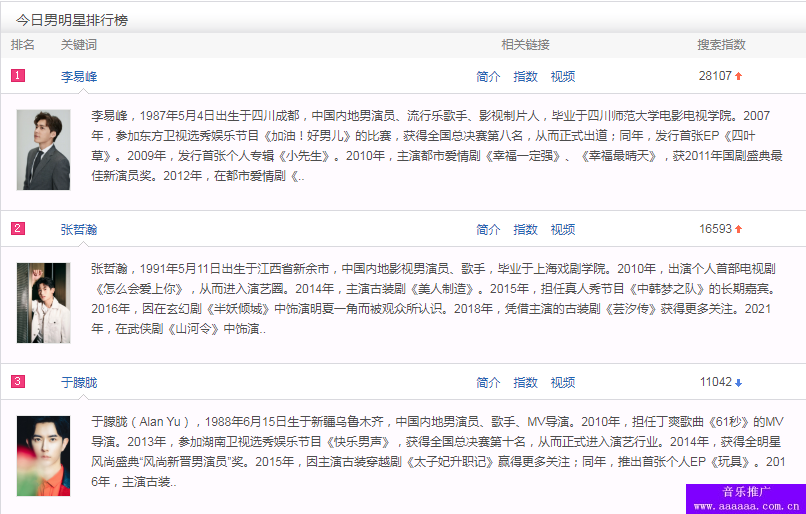The image size is (806, 514).
Task: Open 指数 link for 李易峰
Action: tap(525, 77)
